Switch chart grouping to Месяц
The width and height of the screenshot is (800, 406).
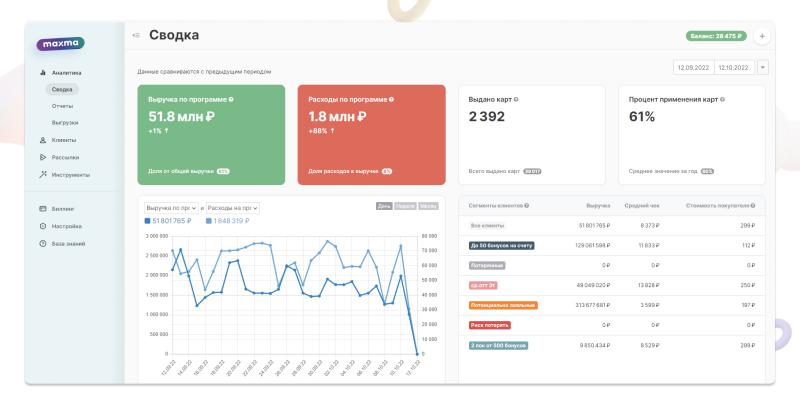pos(428,207)
